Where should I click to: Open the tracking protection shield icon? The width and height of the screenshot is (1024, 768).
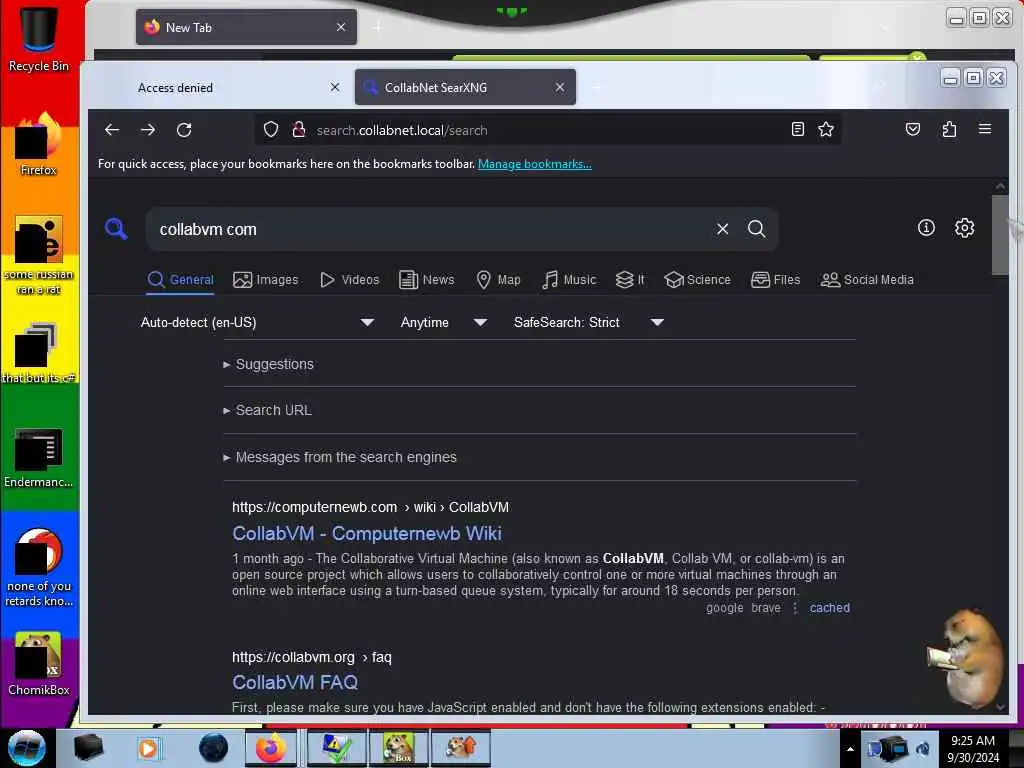pyautogui.click(x=271, y=130)
